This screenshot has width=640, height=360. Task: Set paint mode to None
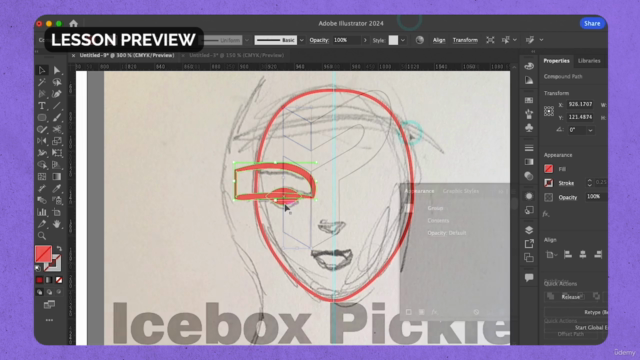(x=59, y=280)
